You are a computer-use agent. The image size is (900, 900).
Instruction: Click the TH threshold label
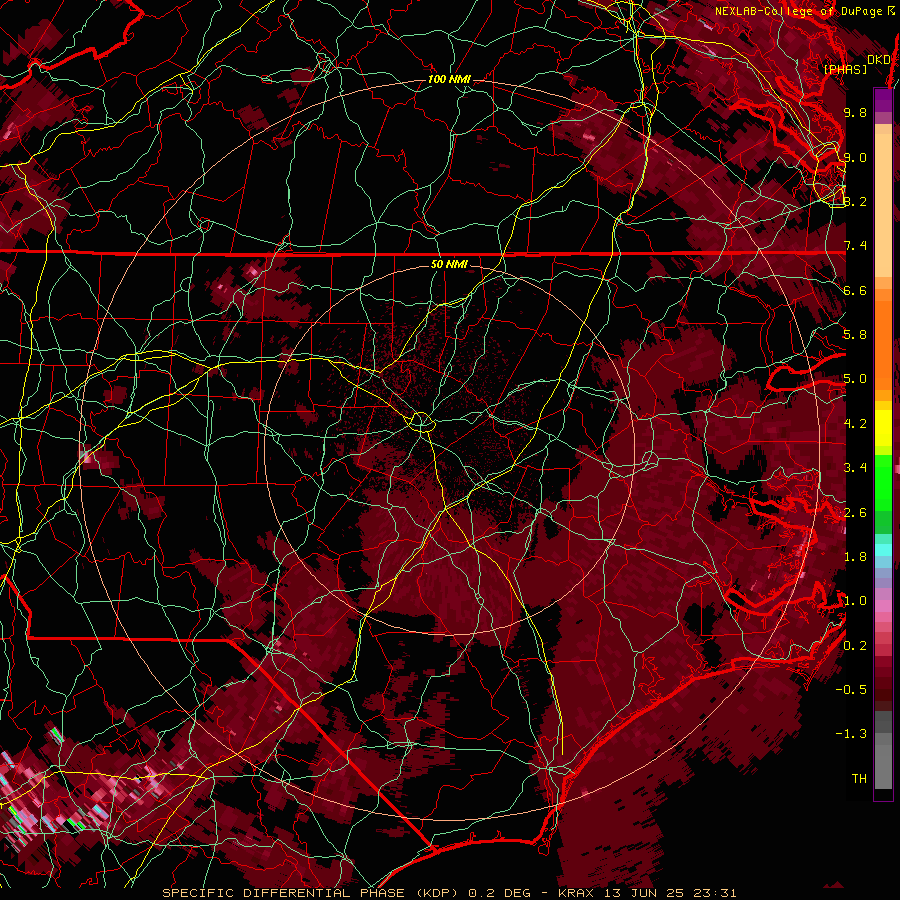click(859, 779)
